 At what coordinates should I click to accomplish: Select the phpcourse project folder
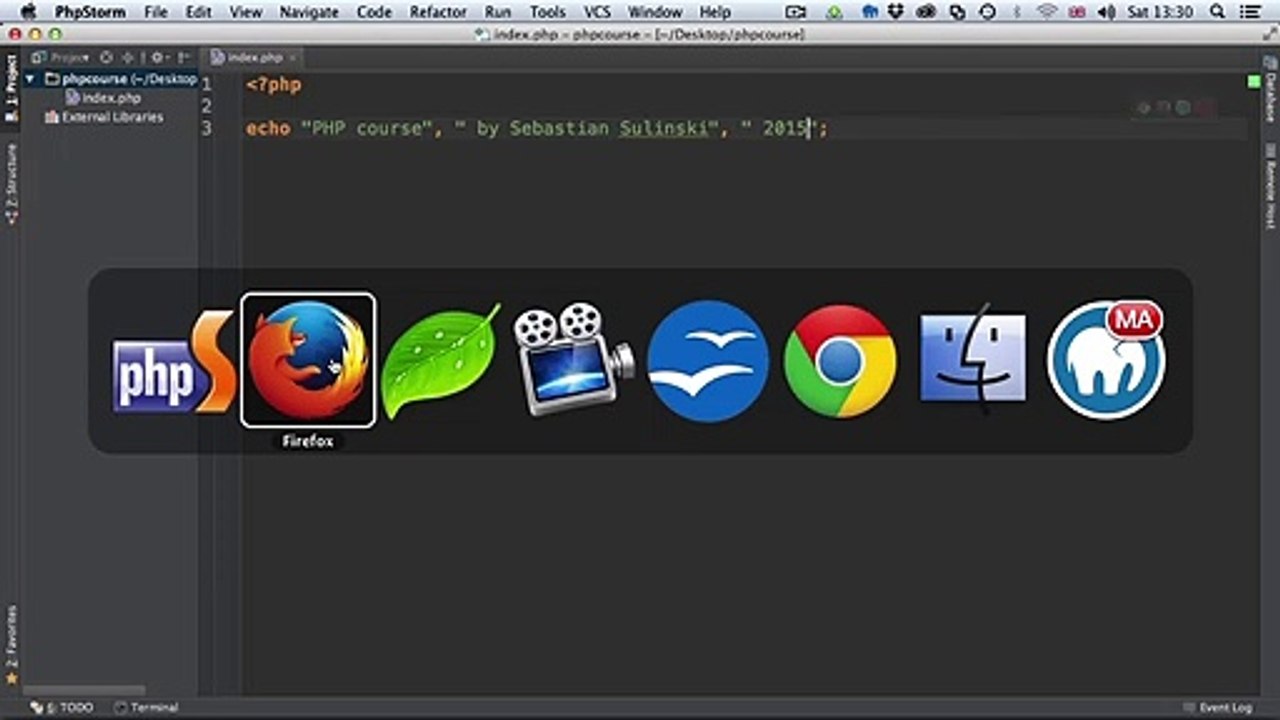120,79
